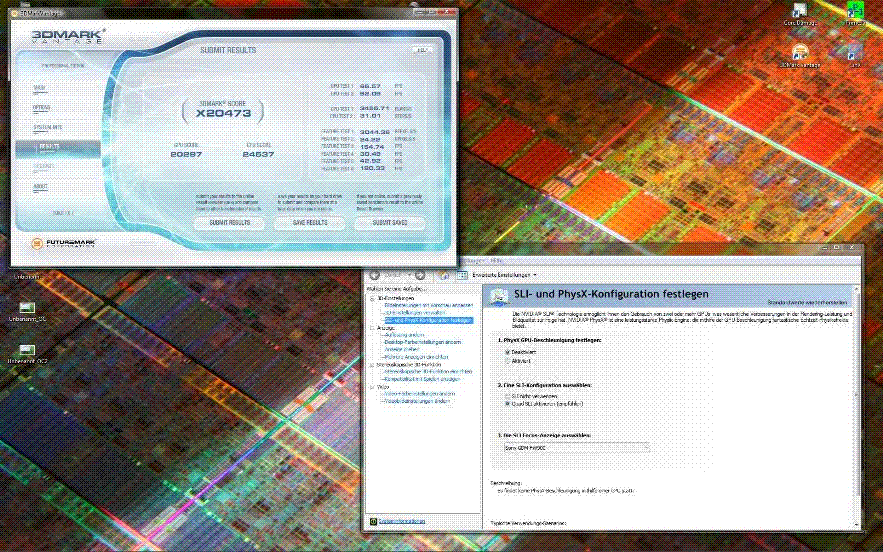
Task: Select 'Video-Farbeinstellungen ändern' tree item
Action: [420, 394]
